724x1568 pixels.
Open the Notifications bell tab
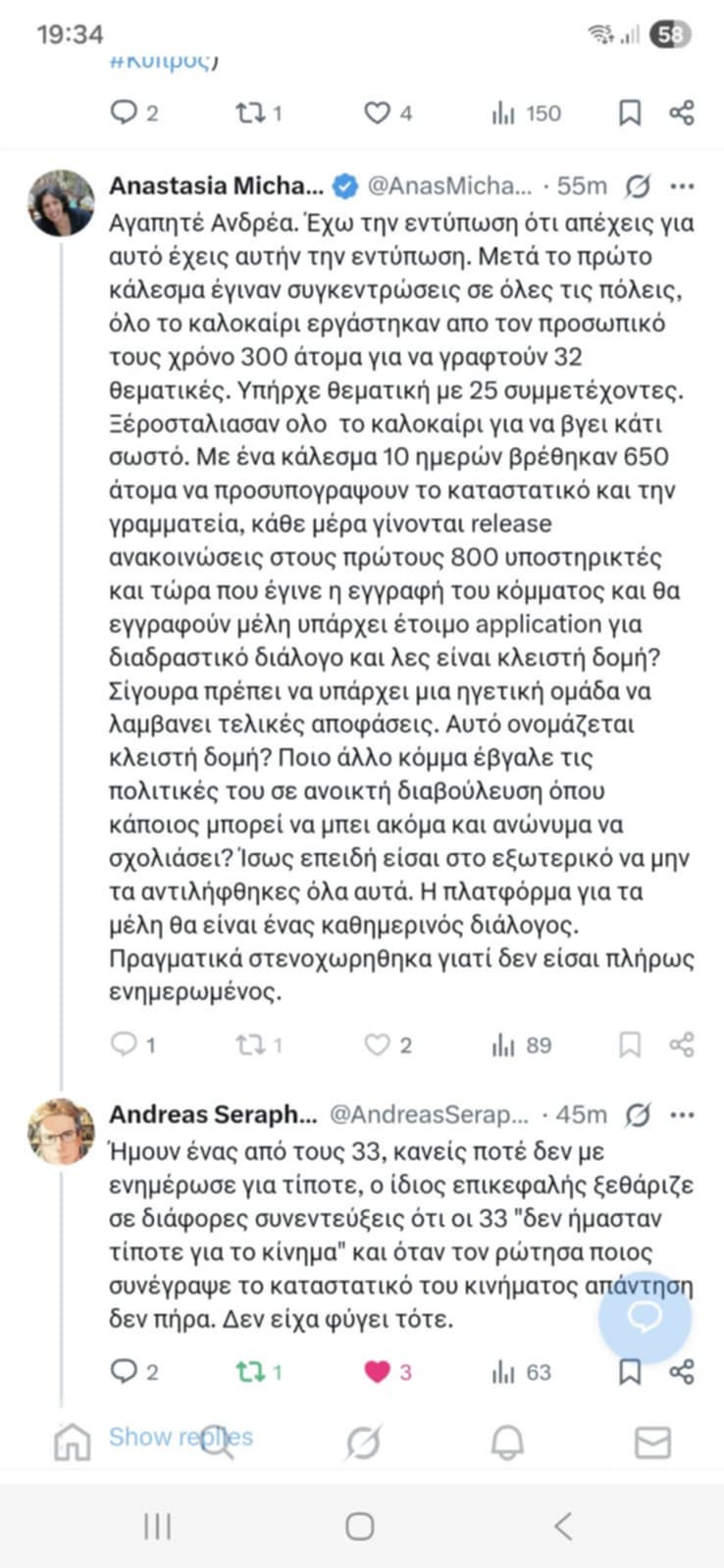pyautogui.click(x=507, y=1442)
